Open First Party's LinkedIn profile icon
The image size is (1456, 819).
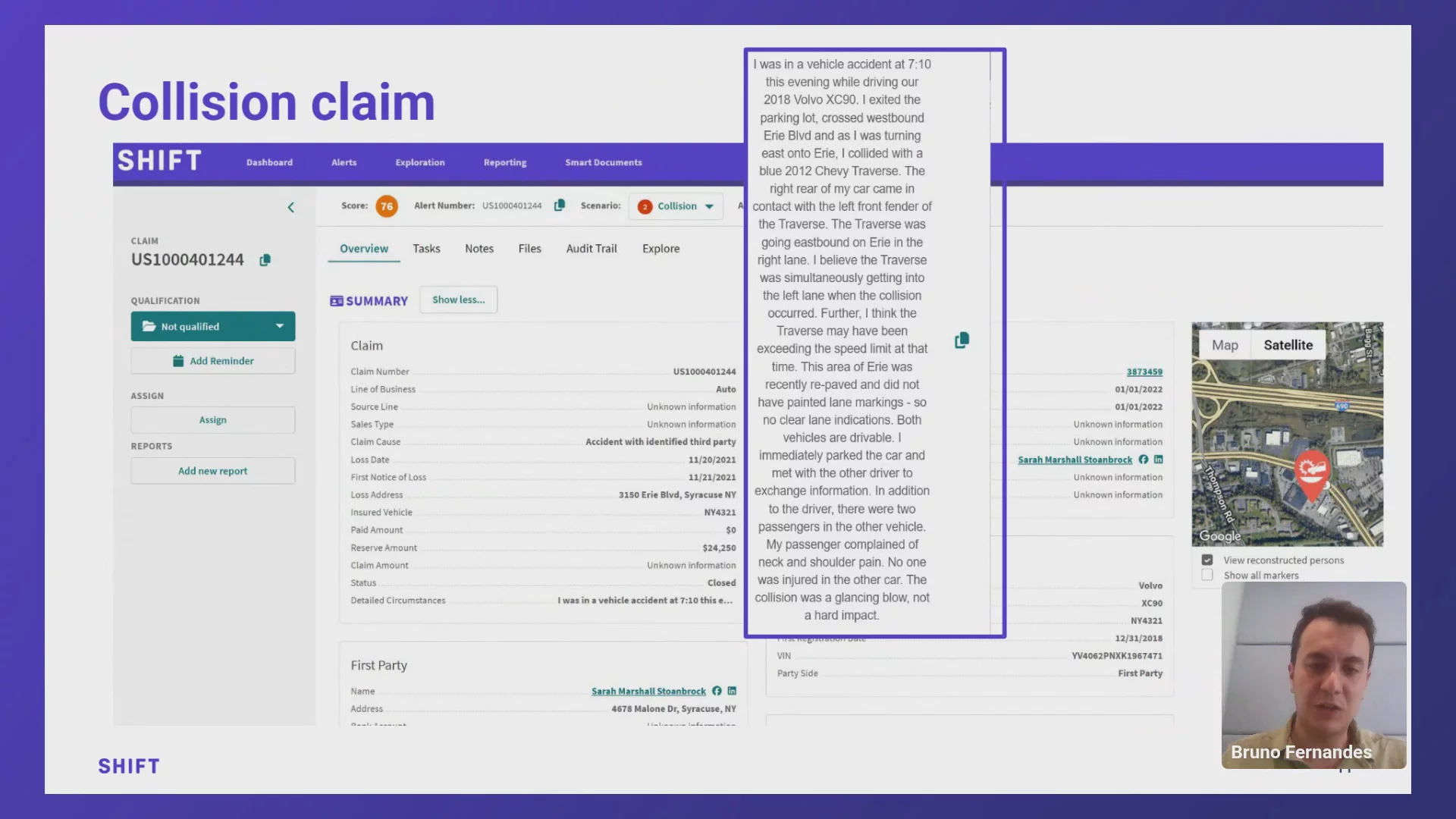click(x=732, y=691)
